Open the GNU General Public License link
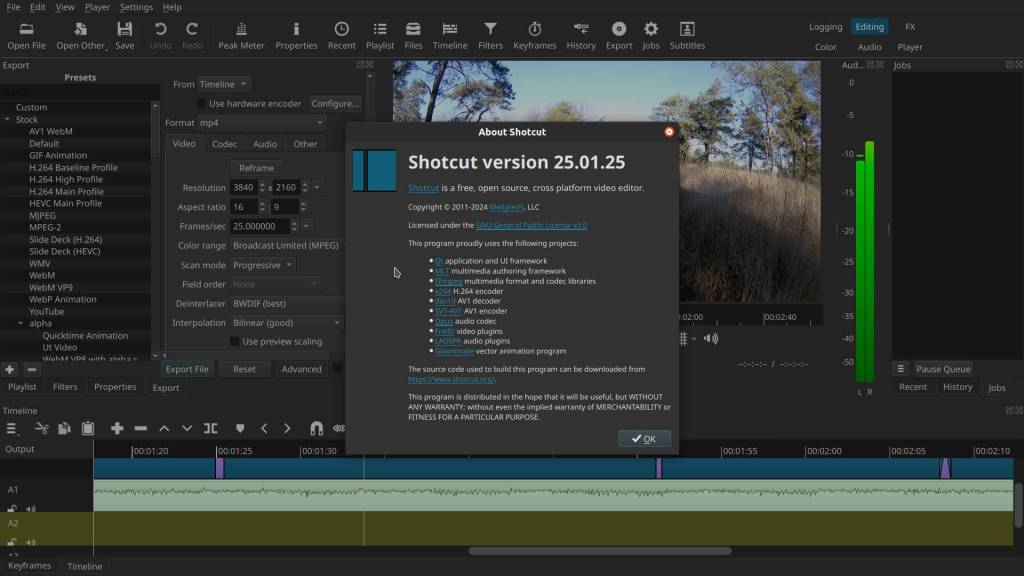 click(531, 225)
